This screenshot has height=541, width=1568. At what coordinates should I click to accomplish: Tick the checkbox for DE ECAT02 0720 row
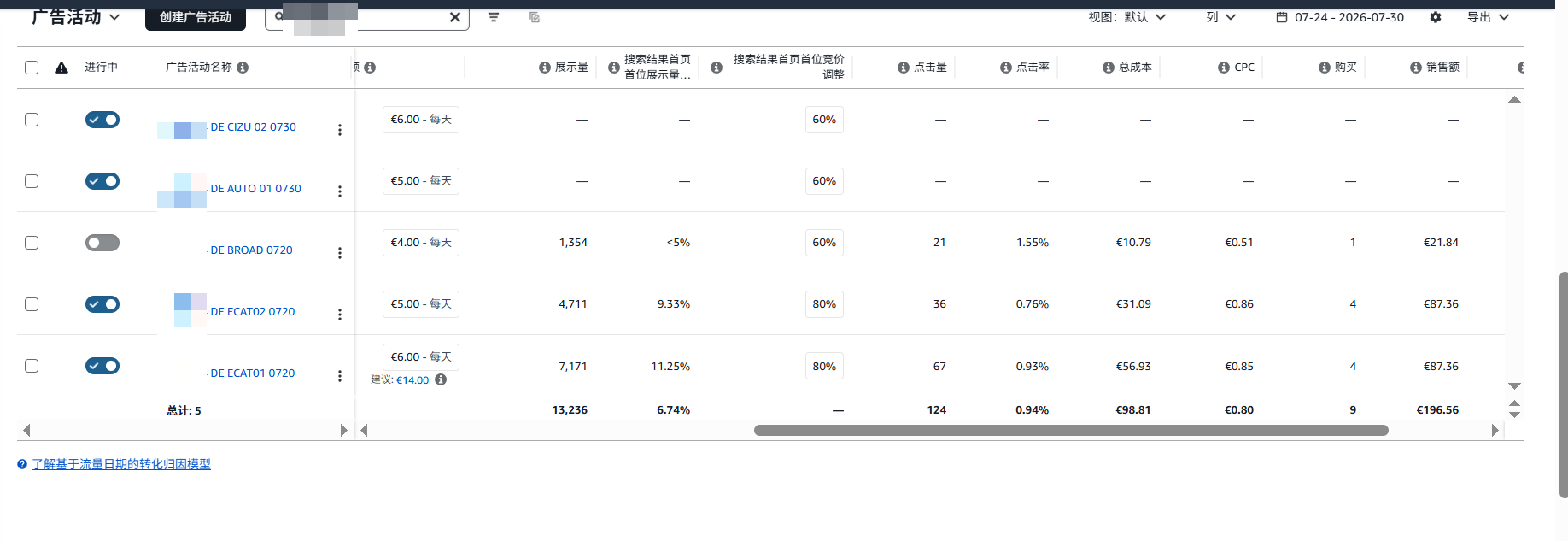pos(32,304)
